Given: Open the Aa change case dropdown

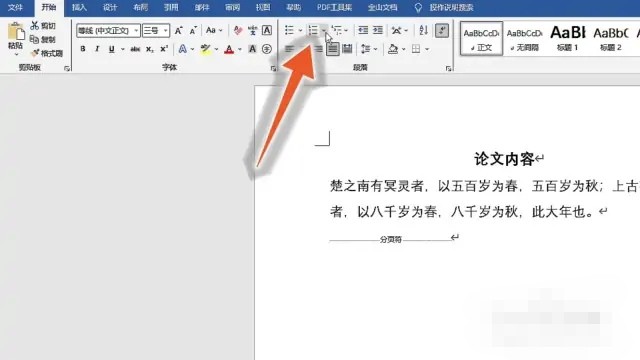Looking at the screenshot, I should (x=214, y=31).
